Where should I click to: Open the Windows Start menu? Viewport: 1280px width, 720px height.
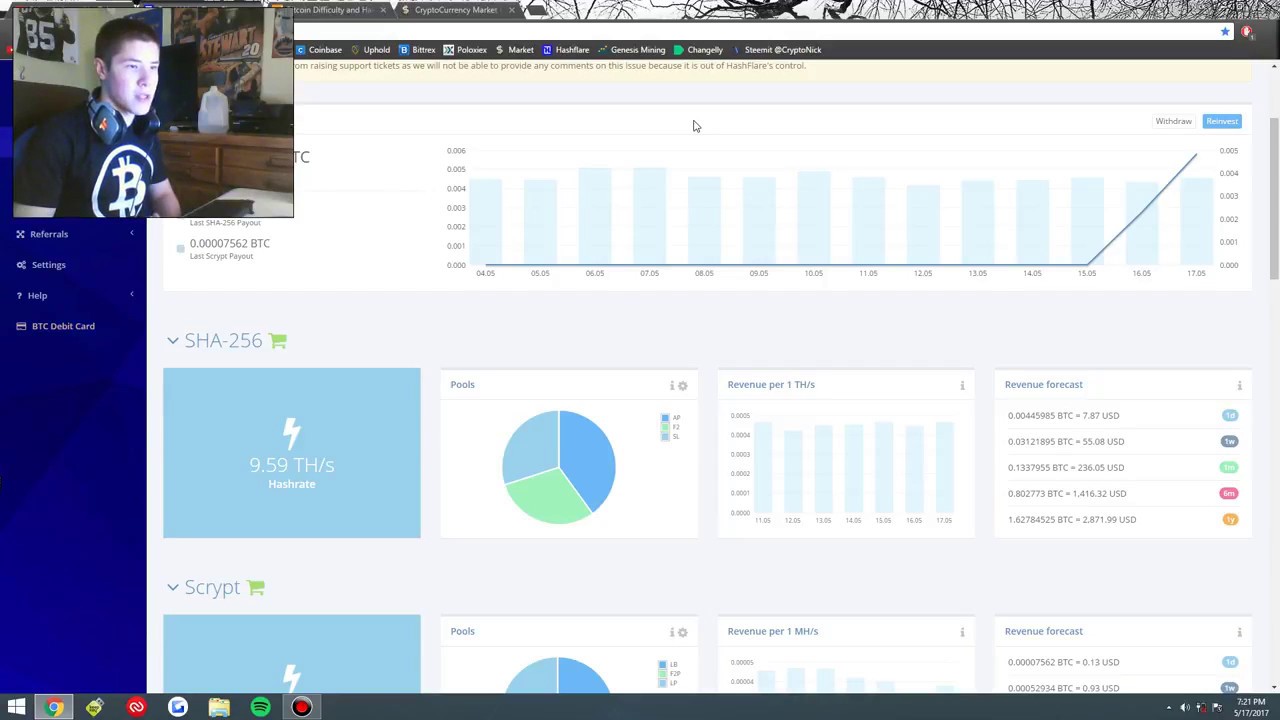pyautogui.click(x=16, y=708)
